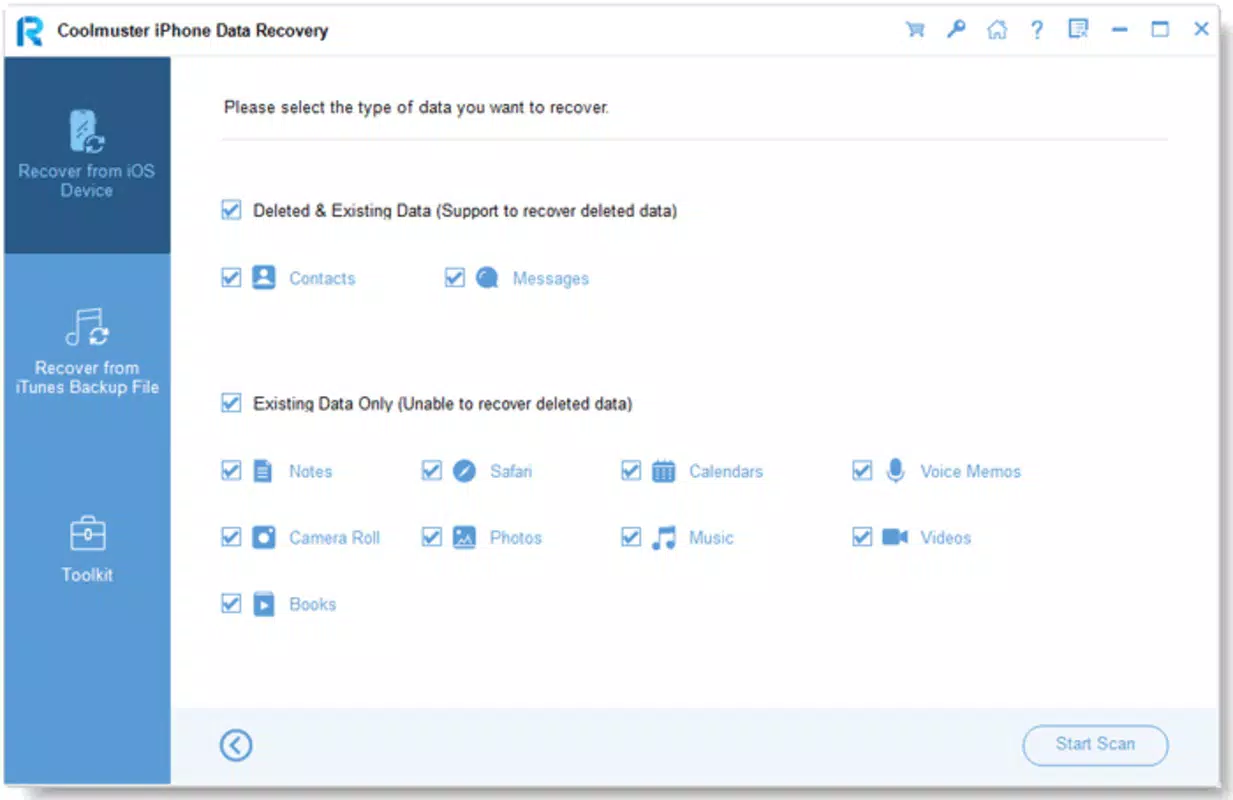
Task: Open help question mark icon
Action: point(1037,30)
